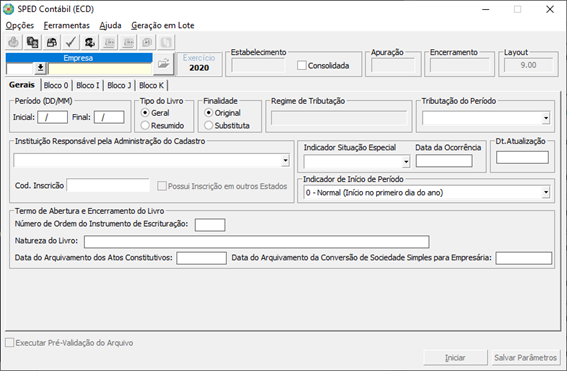Click the Iniciar button
Viewport: 567px width, 371px height.
(455, 358)
